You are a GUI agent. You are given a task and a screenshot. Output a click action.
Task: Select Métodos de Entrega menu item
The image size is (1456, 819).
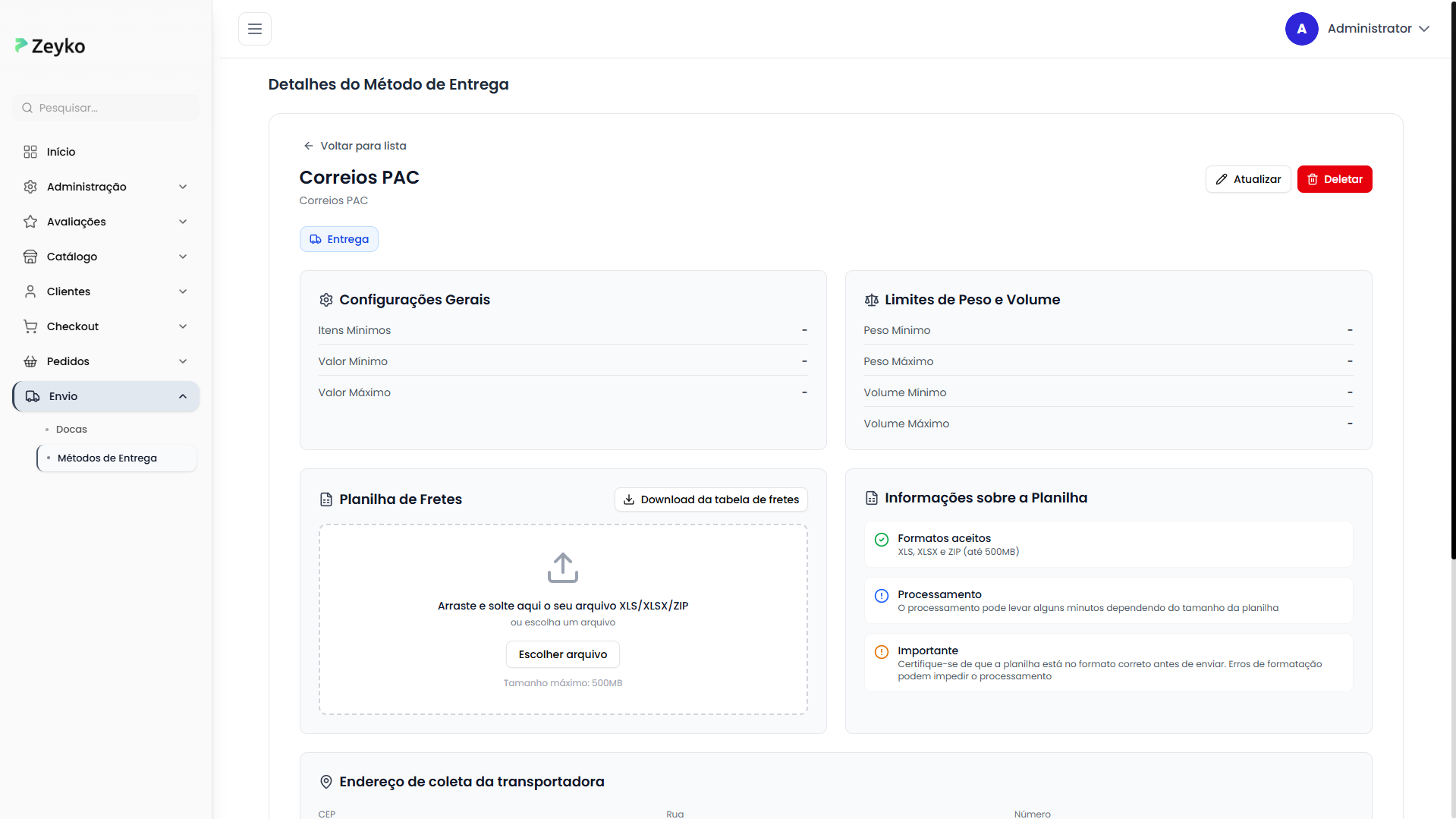(x=107, y=458)
